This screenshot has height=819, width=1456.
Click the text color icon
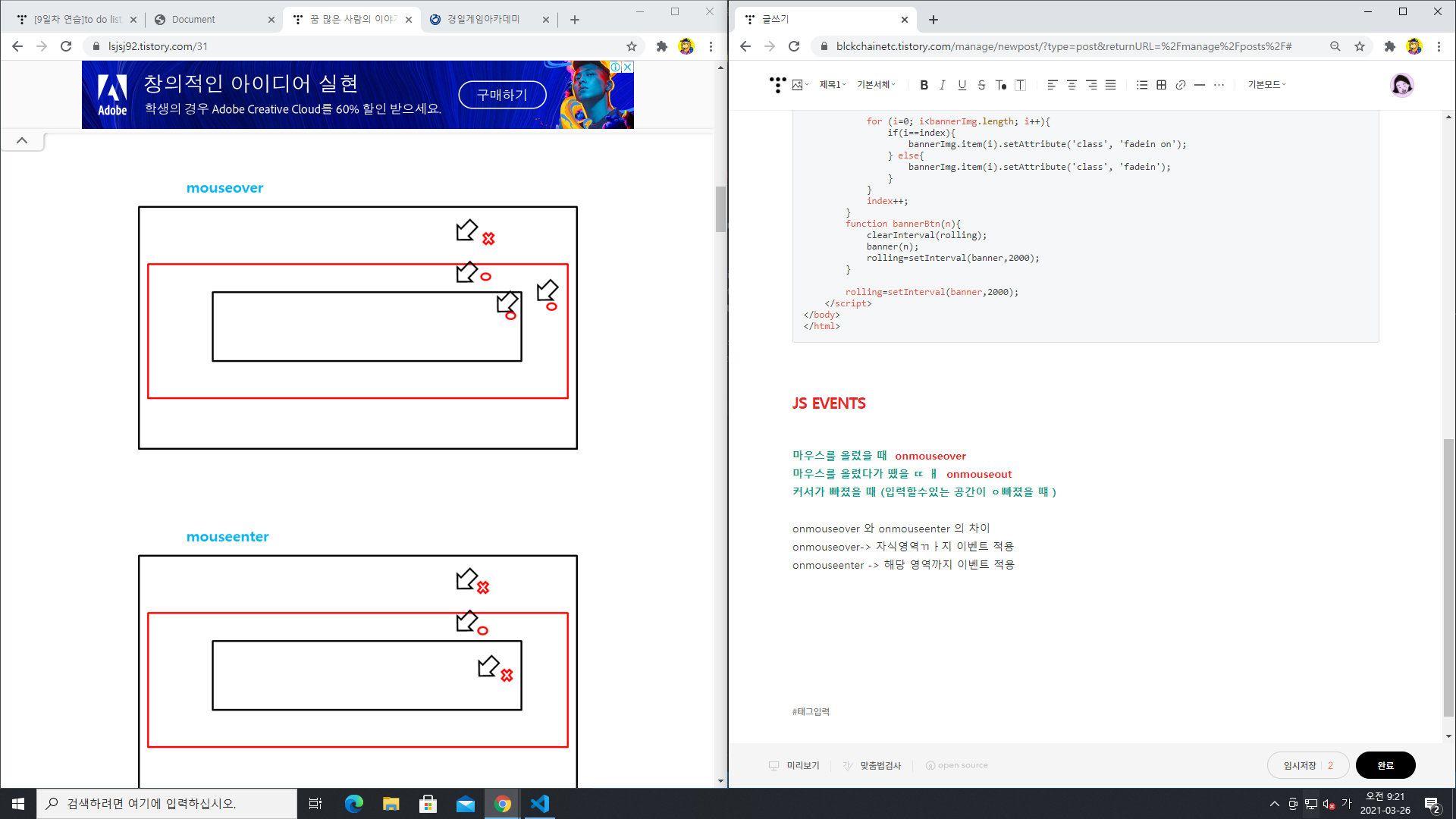[x=1001, y=85]
